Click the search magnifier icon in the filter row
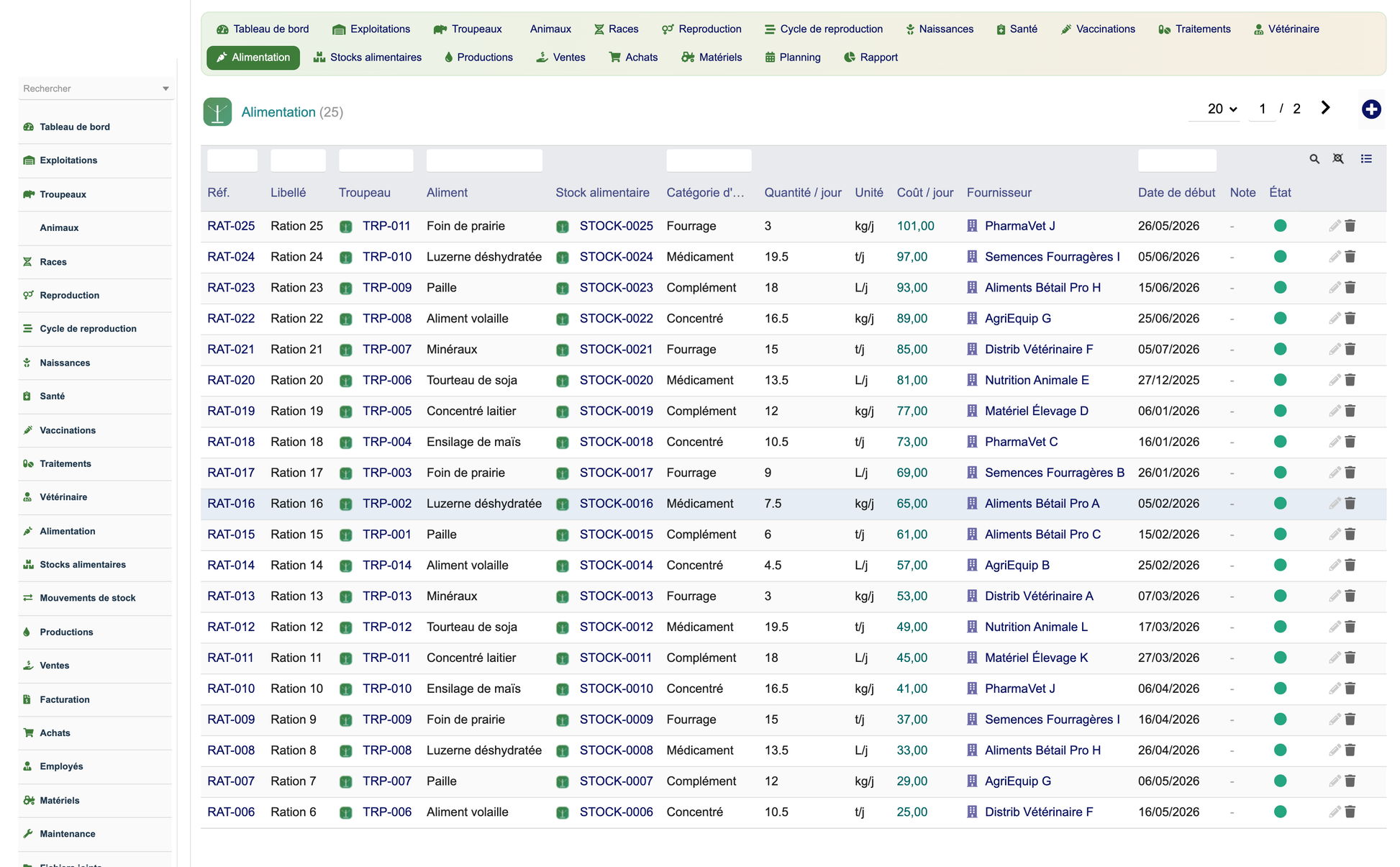This screenshot has height=867, width=1400. 1314,159
